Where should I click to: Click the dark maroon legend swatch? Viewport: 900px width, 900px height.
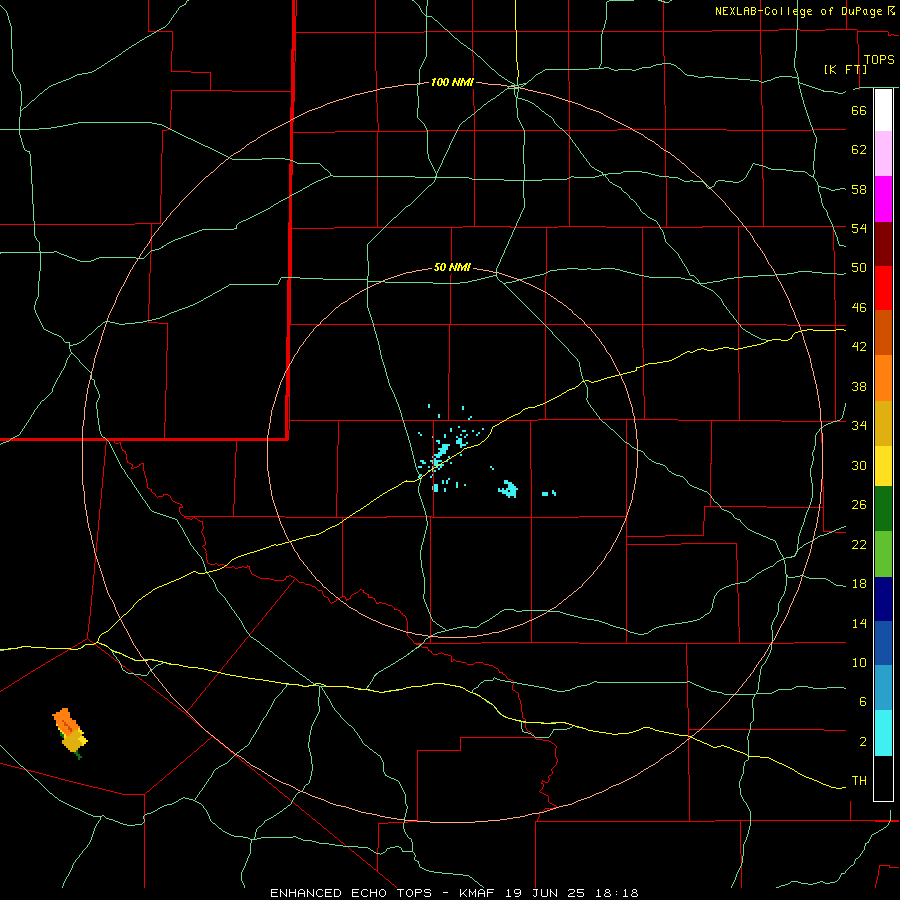pyautogui.click(x=883, y=243)
